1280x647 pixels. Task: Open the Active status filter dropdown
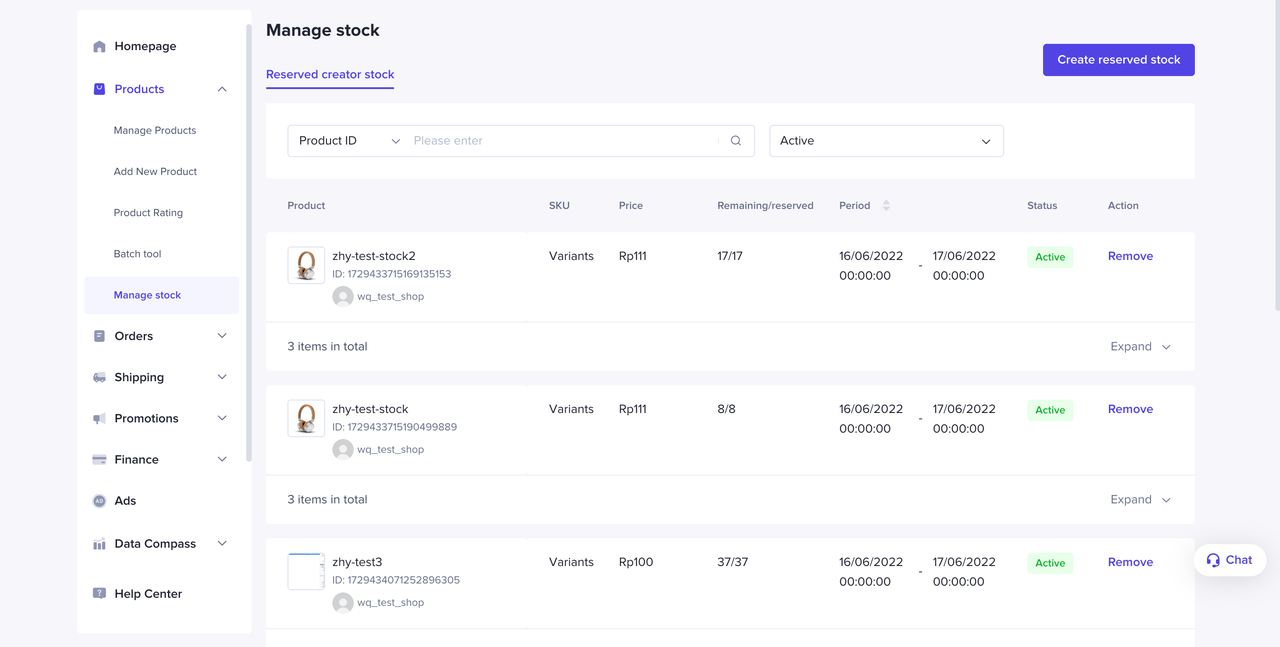tap(885, 141)
